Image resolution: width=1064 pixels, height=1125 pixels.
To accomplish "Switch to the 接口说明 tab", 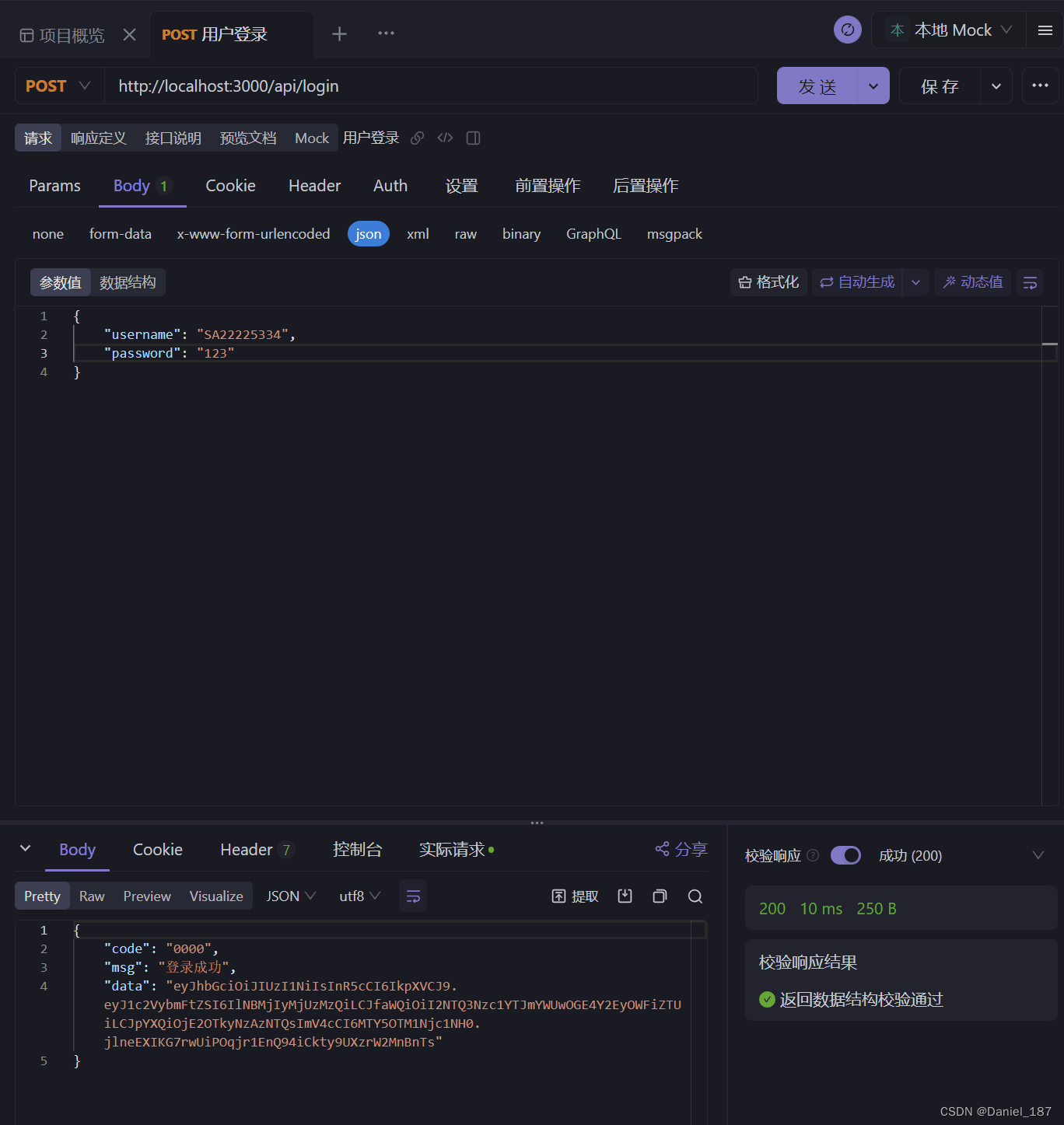I will point(173,138).
